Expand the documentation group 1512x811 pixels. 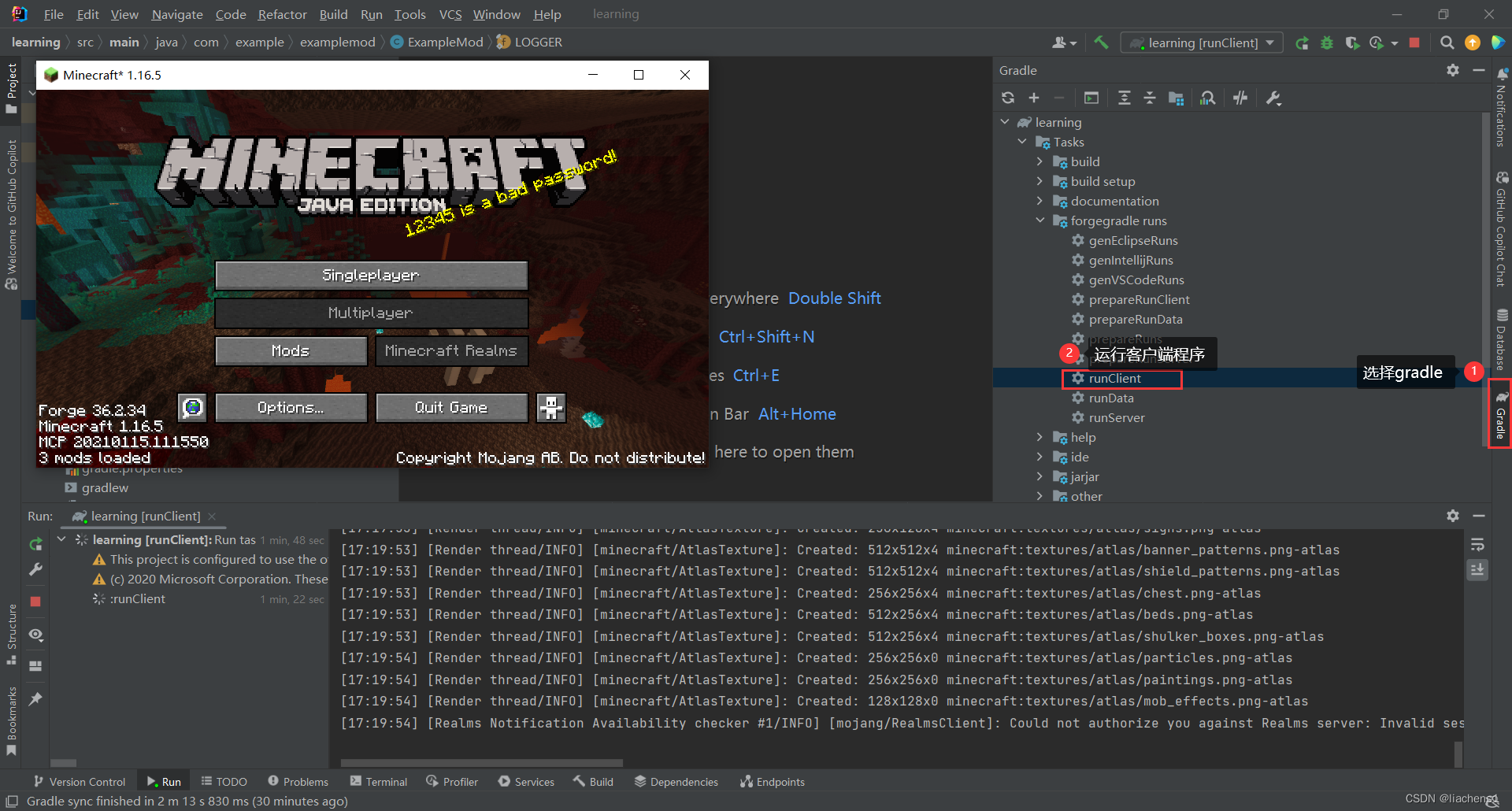pyautogui.click(x=1039, y=201)
